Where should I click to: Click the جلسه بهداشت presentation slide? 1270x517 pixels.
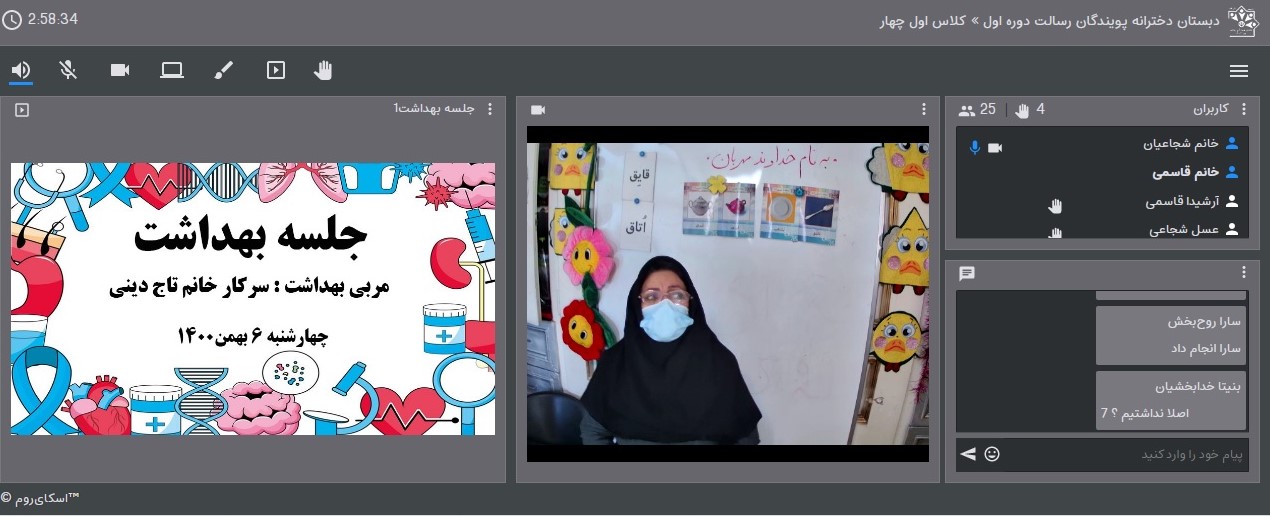pos(253,299)
